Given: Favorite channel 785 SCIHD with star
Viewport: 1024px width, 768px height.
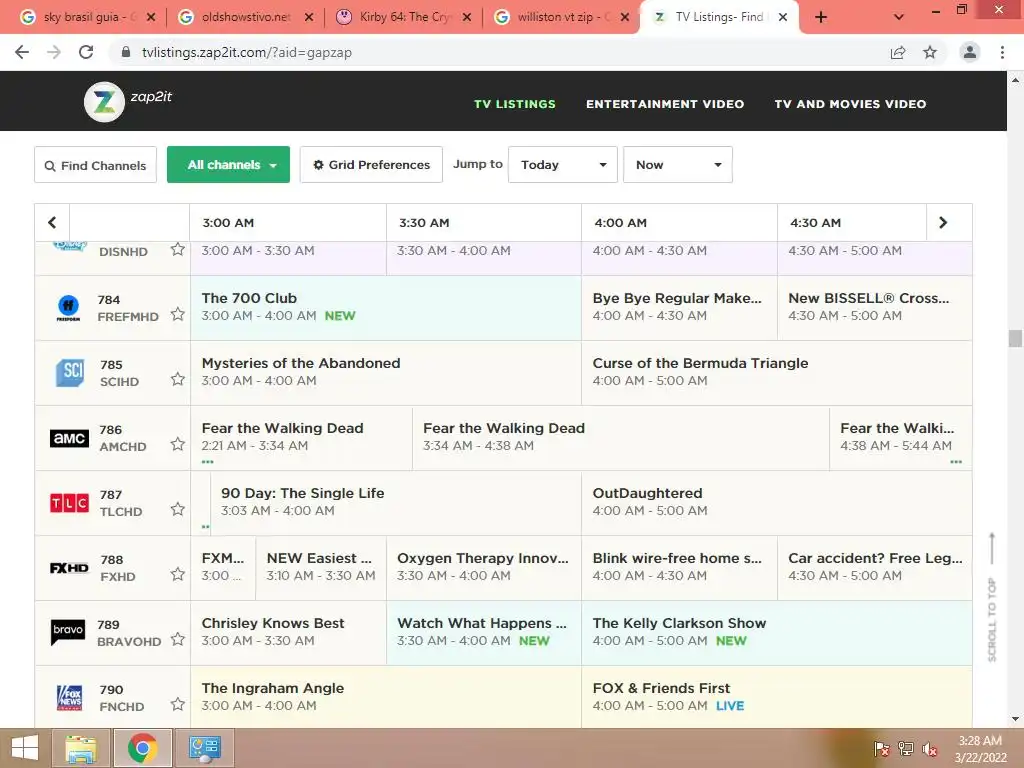Looking at the screenshot, I should 178,379.
